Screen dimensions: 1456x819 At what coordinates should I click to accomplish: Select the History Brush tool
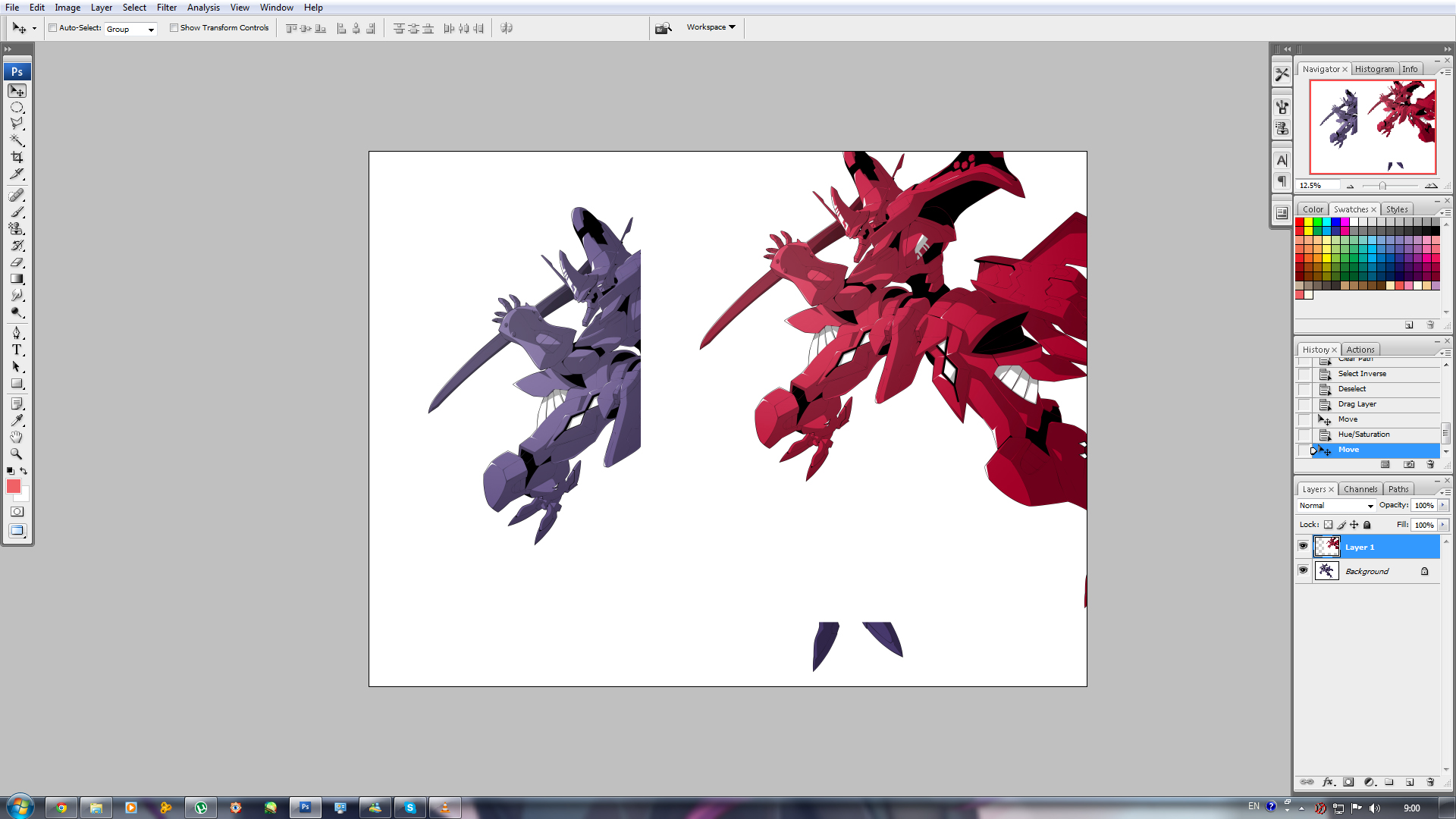pos(17,246)
